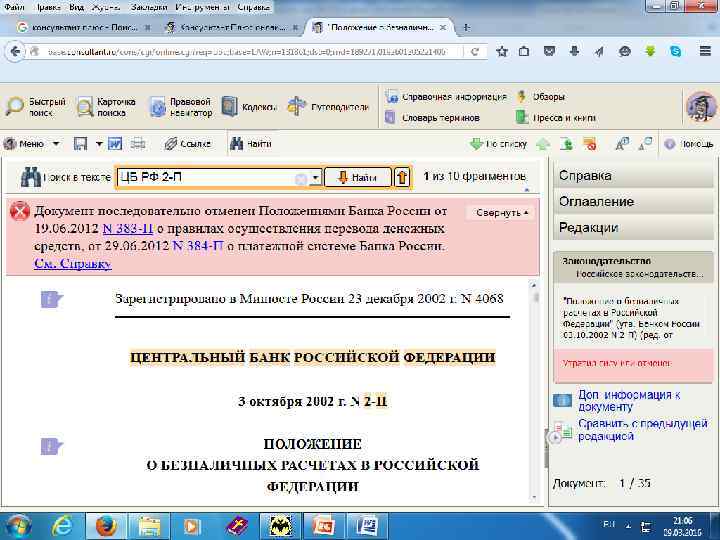Open the Обзоры section
The image size is (720, 540).
pos(541,97)
